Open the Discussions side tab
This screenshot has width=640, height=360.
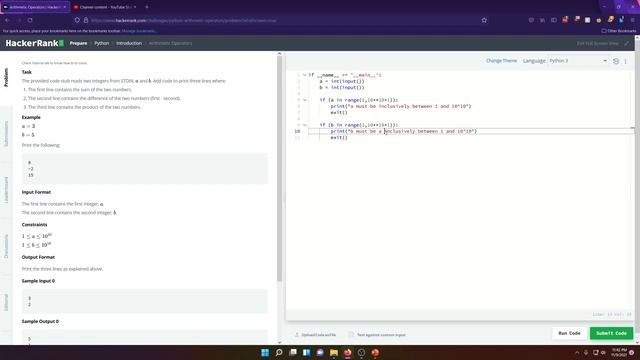click(6, 246)
